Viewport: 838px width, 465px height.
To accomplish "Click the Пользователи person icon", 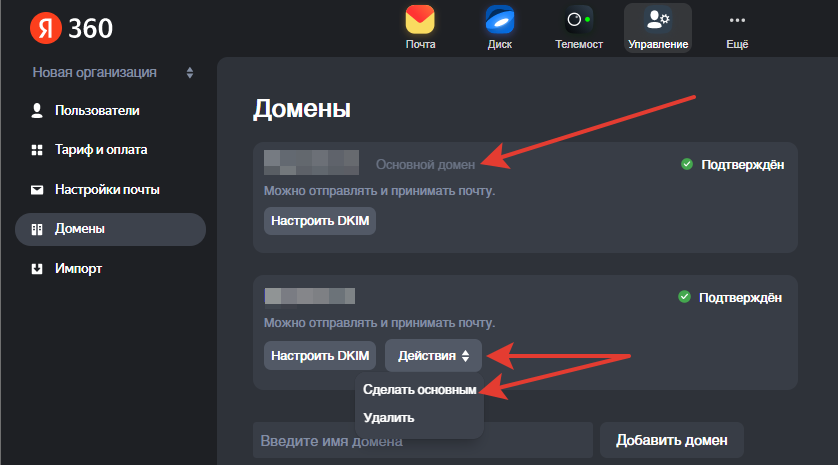I will pos(37,111).
